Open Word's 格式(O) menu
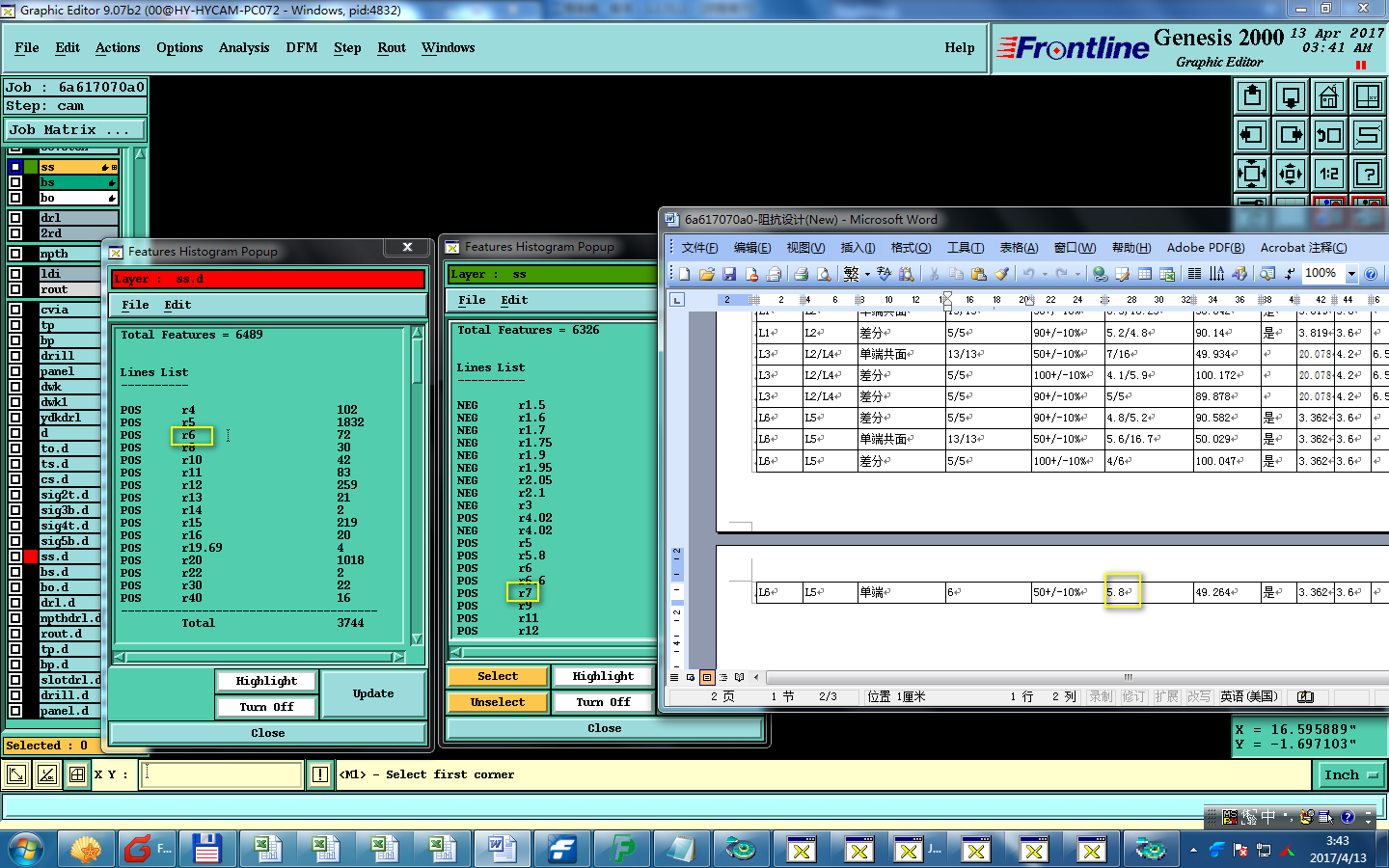Screen dimensions: 1389x868 [x=911, y=248]
